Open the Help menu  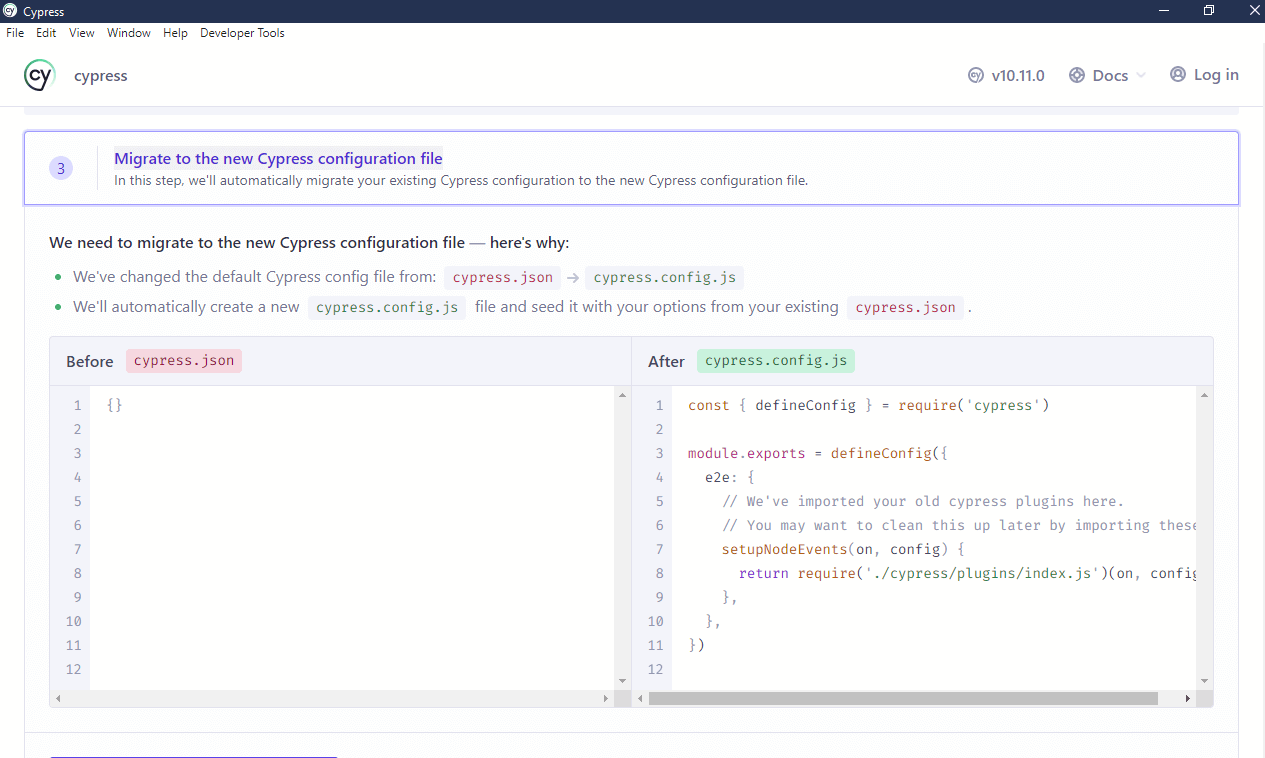pyautogui.click(x=175, y=32)
